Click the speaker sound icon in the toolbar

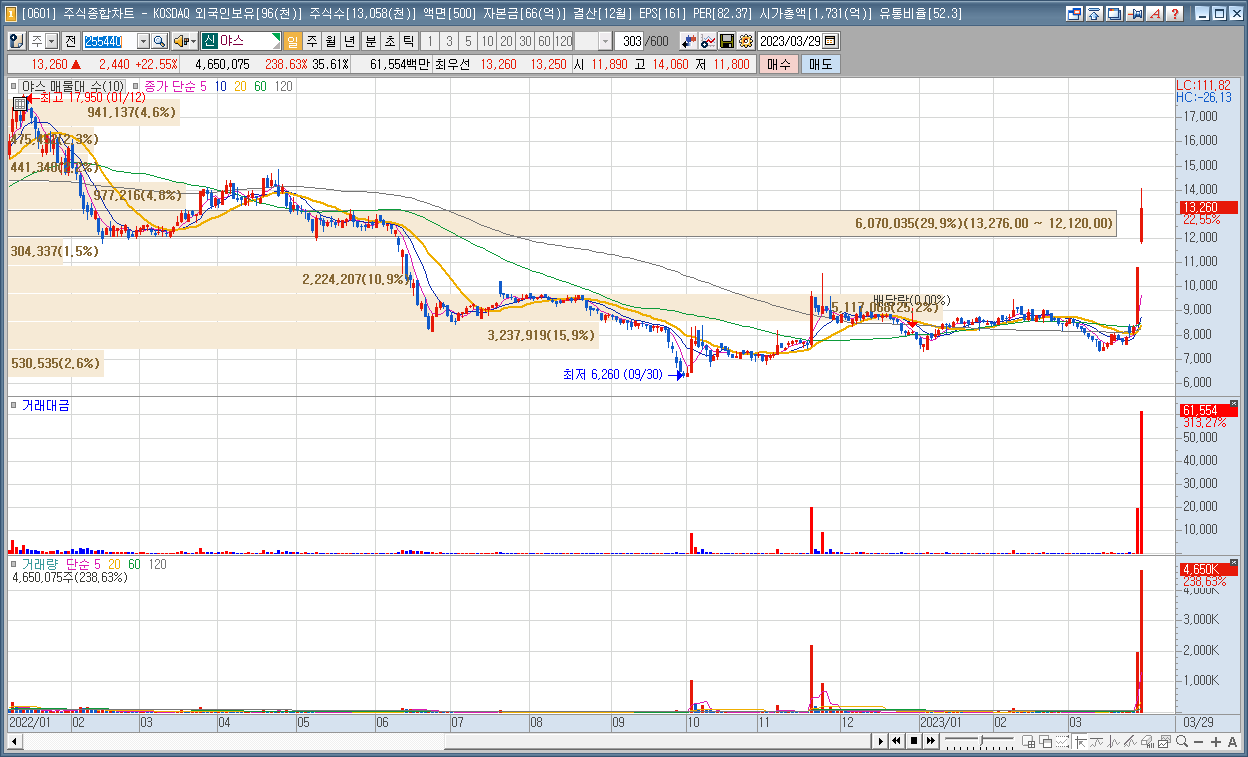coord(180,41)
